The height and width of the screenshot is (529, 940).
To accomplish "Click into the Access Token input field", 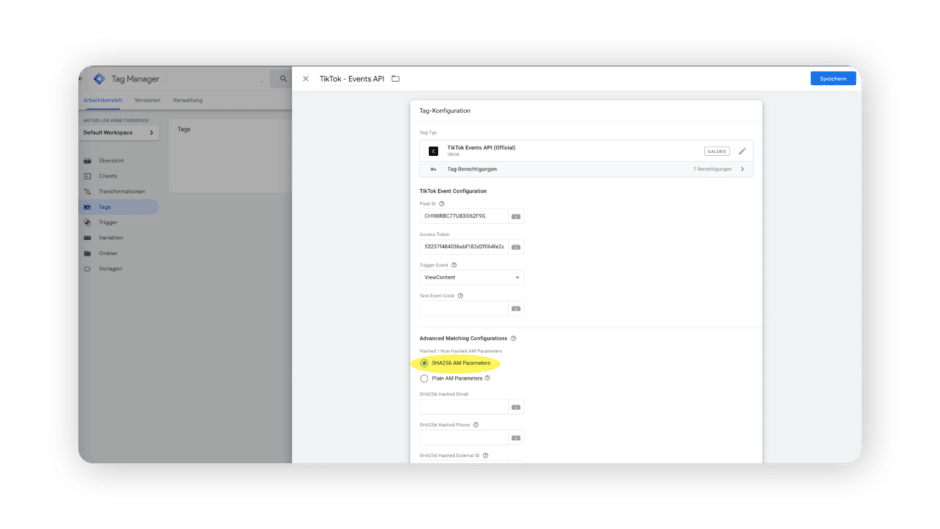I will pyautogui.click(x=463, y=247).
